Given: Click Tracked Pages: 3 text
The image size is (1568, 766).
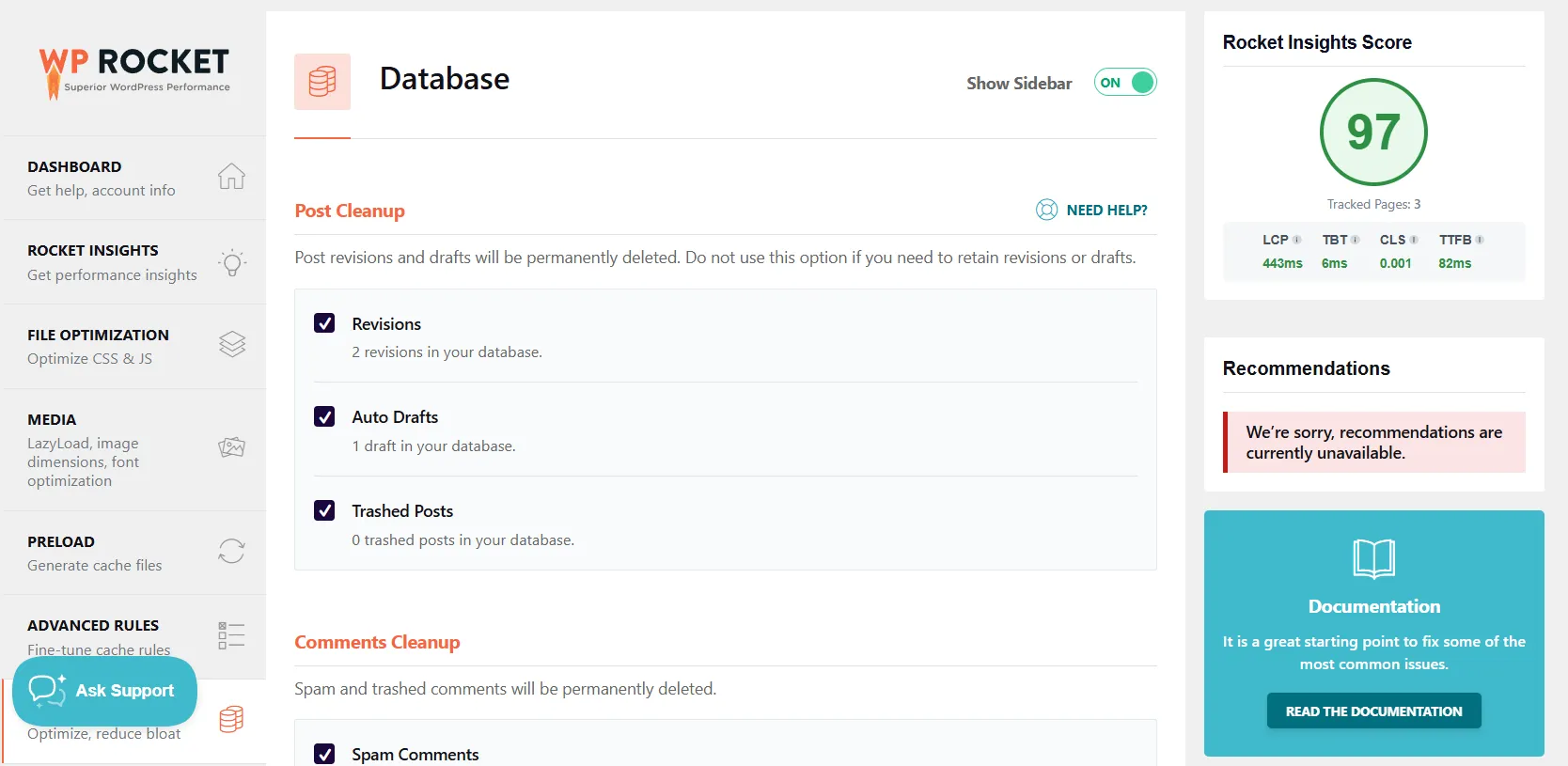Looking at the screenshot, I should tap(1373, 204).
